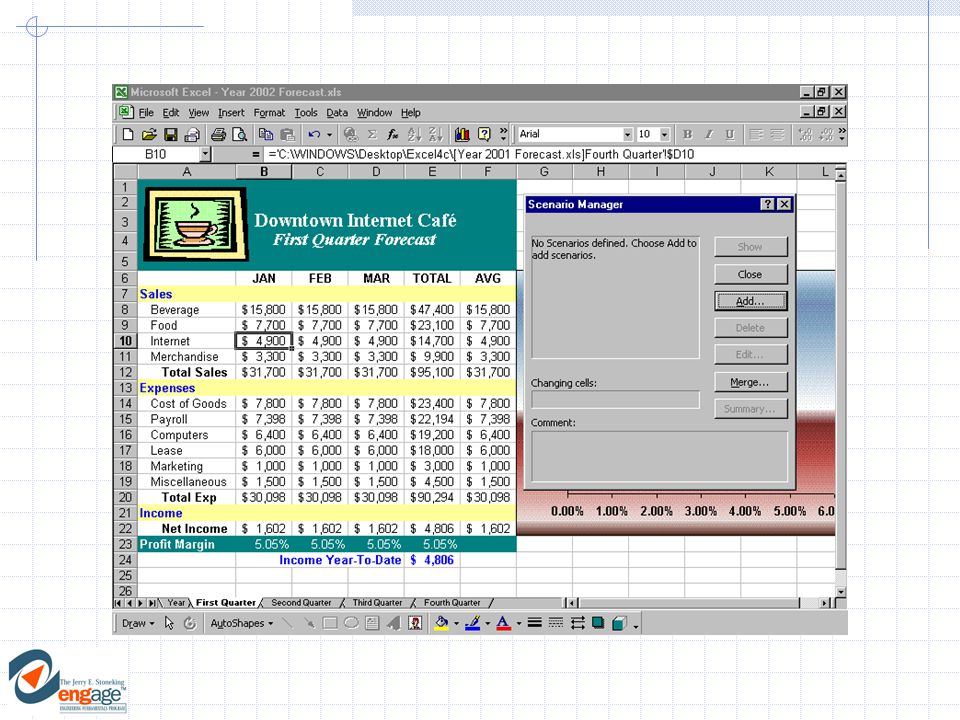This screenshot has width=960, height=720.
Task: Sort descending with the Z-A icon
Action: (x=435, y=134)
